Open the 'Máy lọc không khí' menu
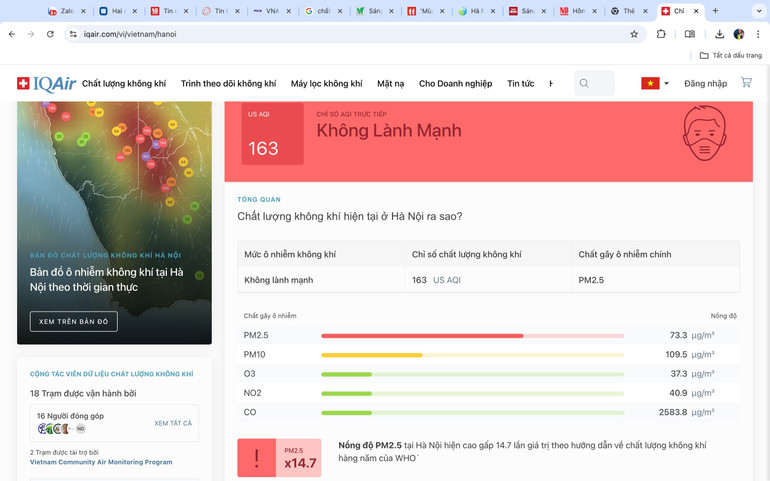The image size is (770, 481). coord(326,84)
